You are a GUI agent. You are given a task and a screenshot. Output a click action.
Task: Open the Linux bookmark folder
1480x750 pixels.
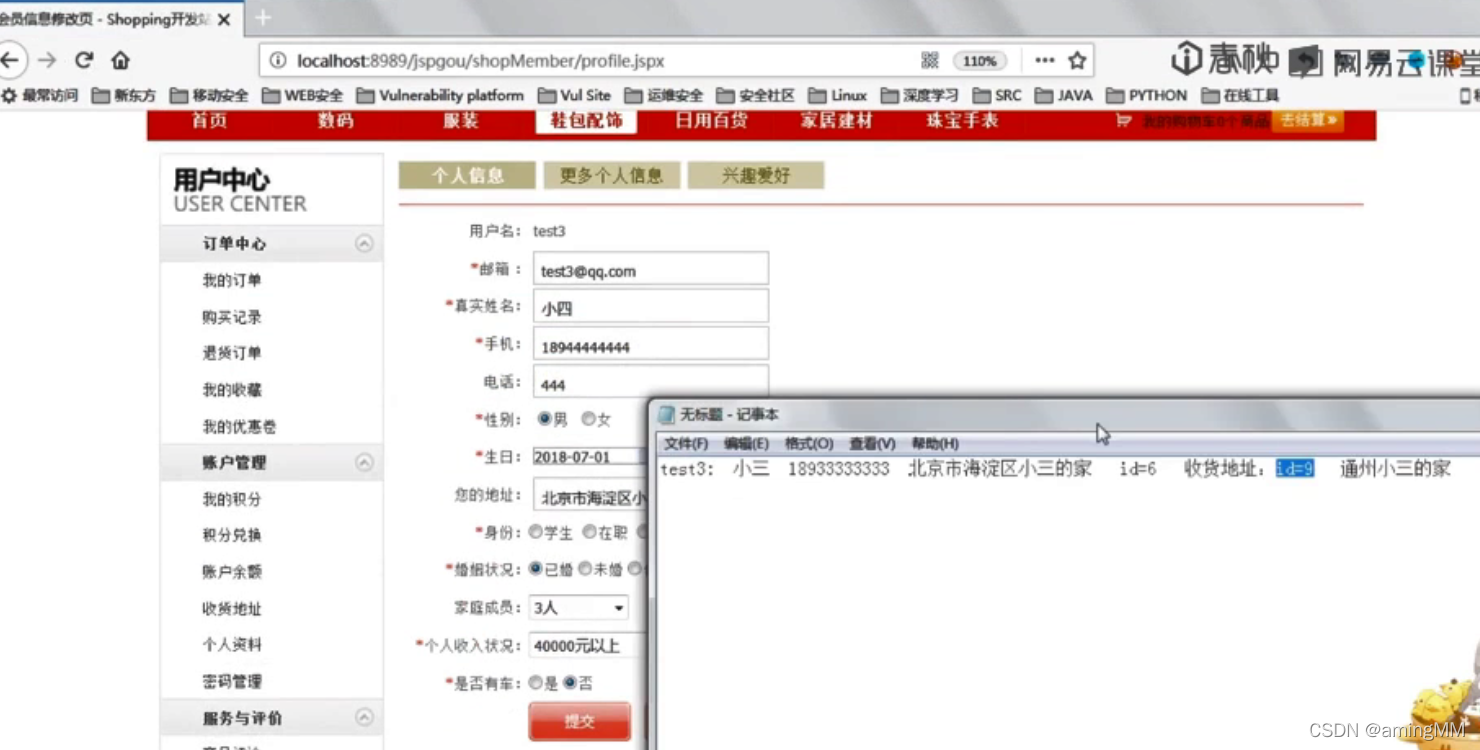pos(837,96)
